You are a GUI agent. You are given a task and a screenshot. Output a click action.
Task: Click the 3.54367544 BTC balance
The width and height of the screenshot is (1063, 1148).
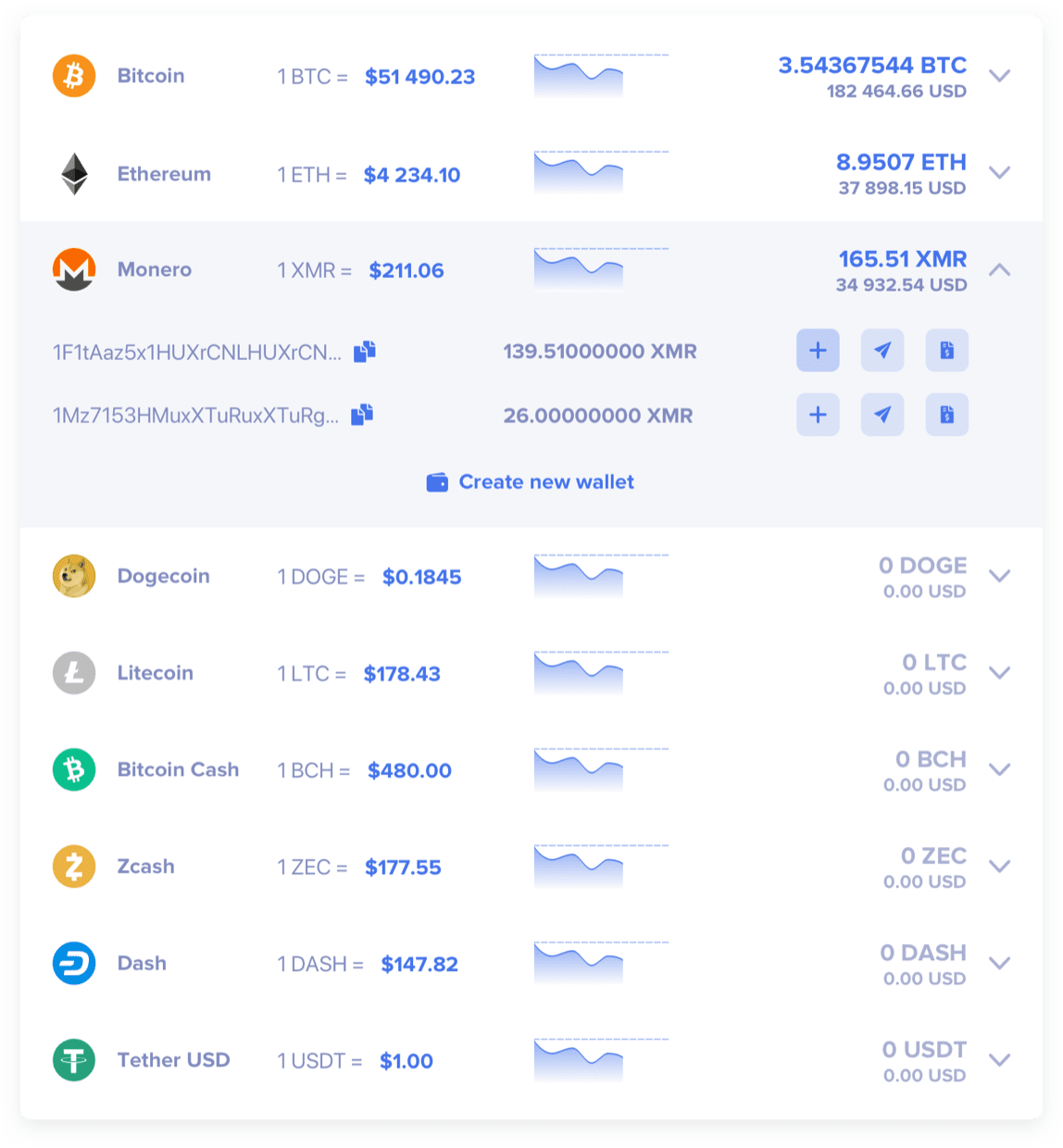coord(872,65)
